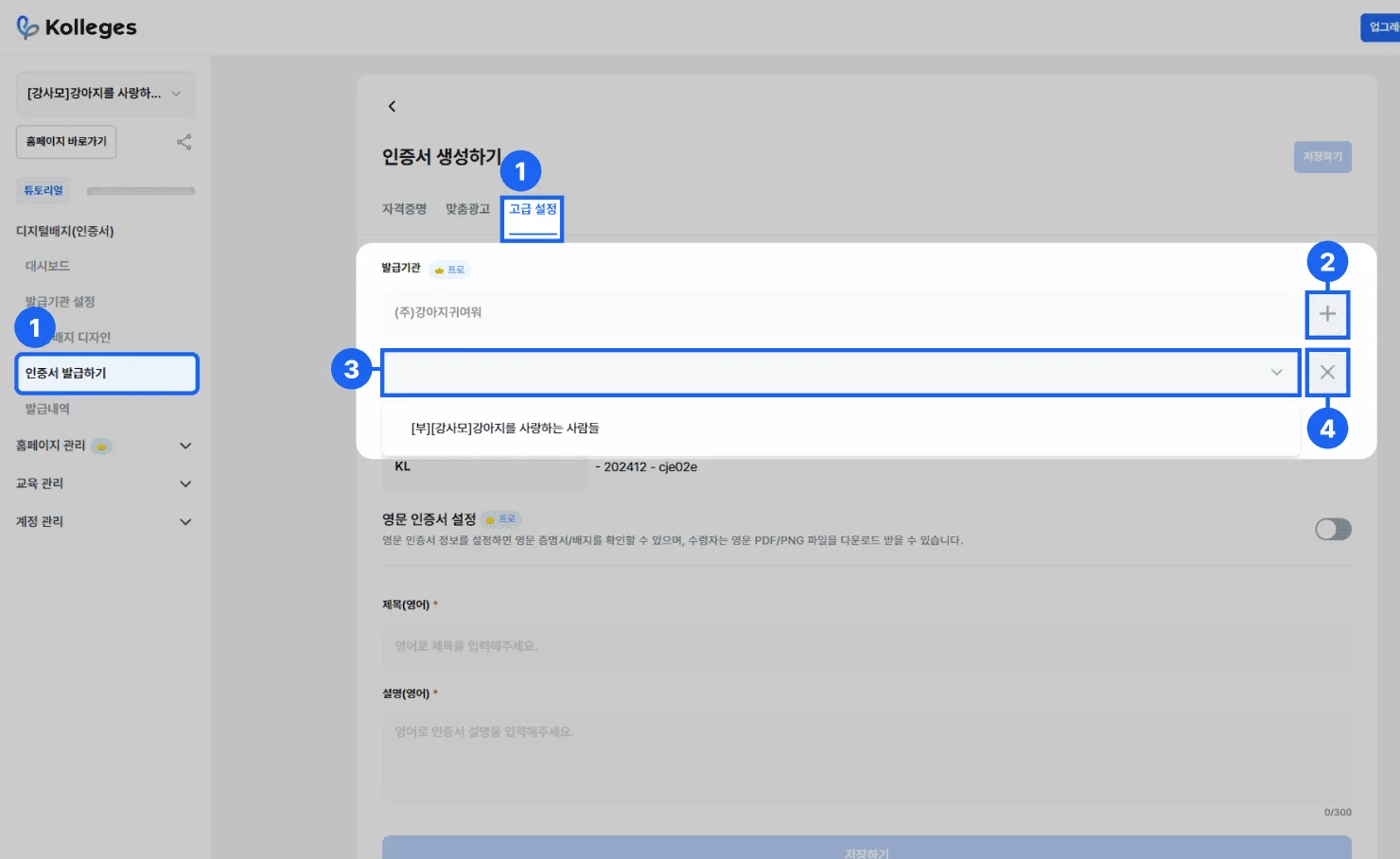Click the 제목(영어) input field

pos(866,646)
